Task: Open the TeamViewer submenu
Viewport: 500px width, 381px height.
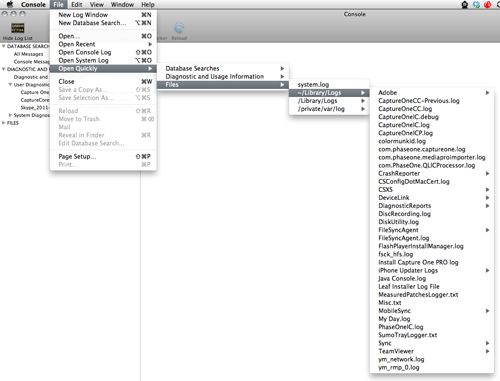Action: point(432,351)
